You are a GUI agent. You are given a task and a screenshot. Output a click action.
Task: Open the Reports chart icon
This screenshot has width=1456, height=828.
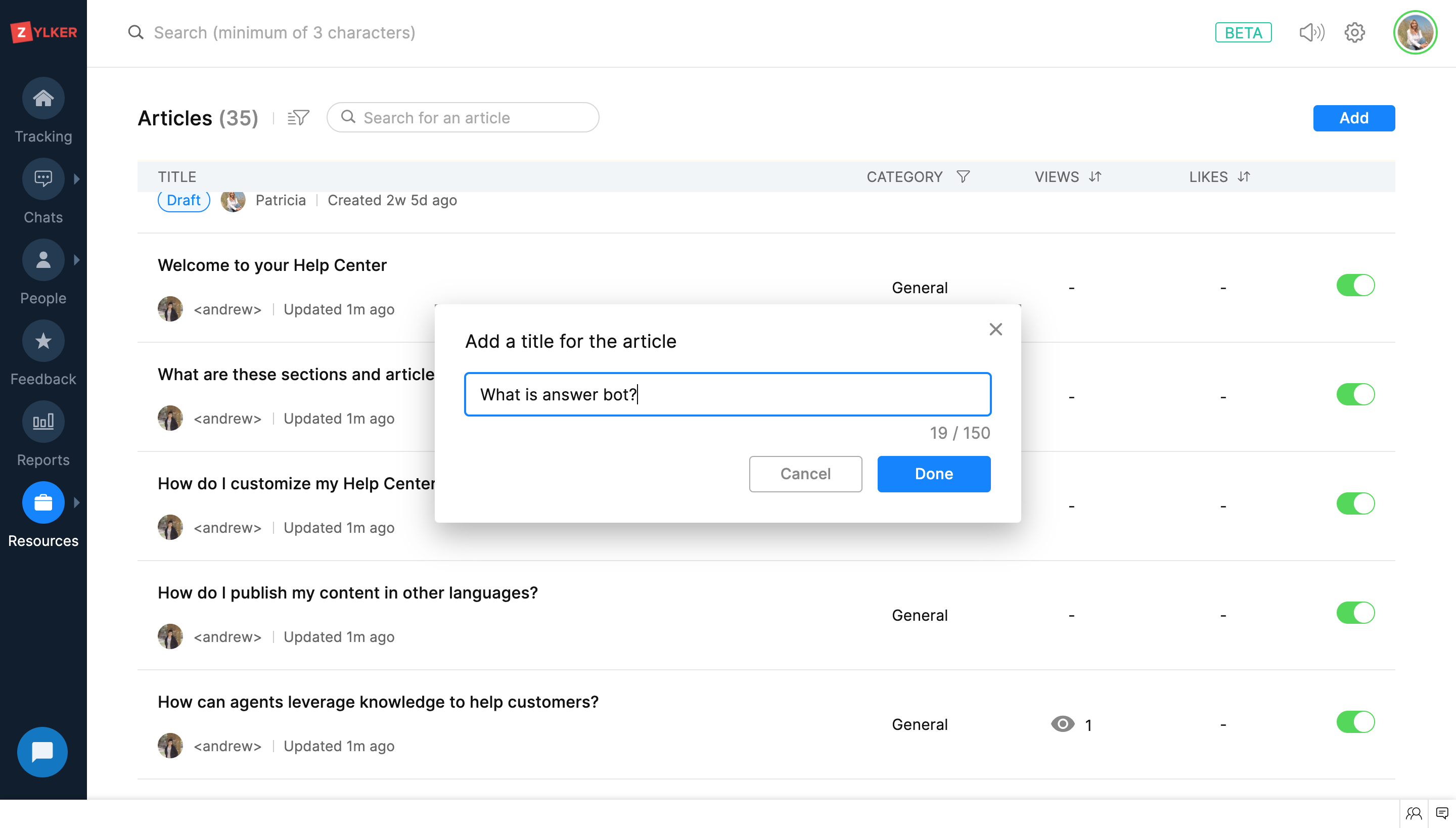[43, 422]
